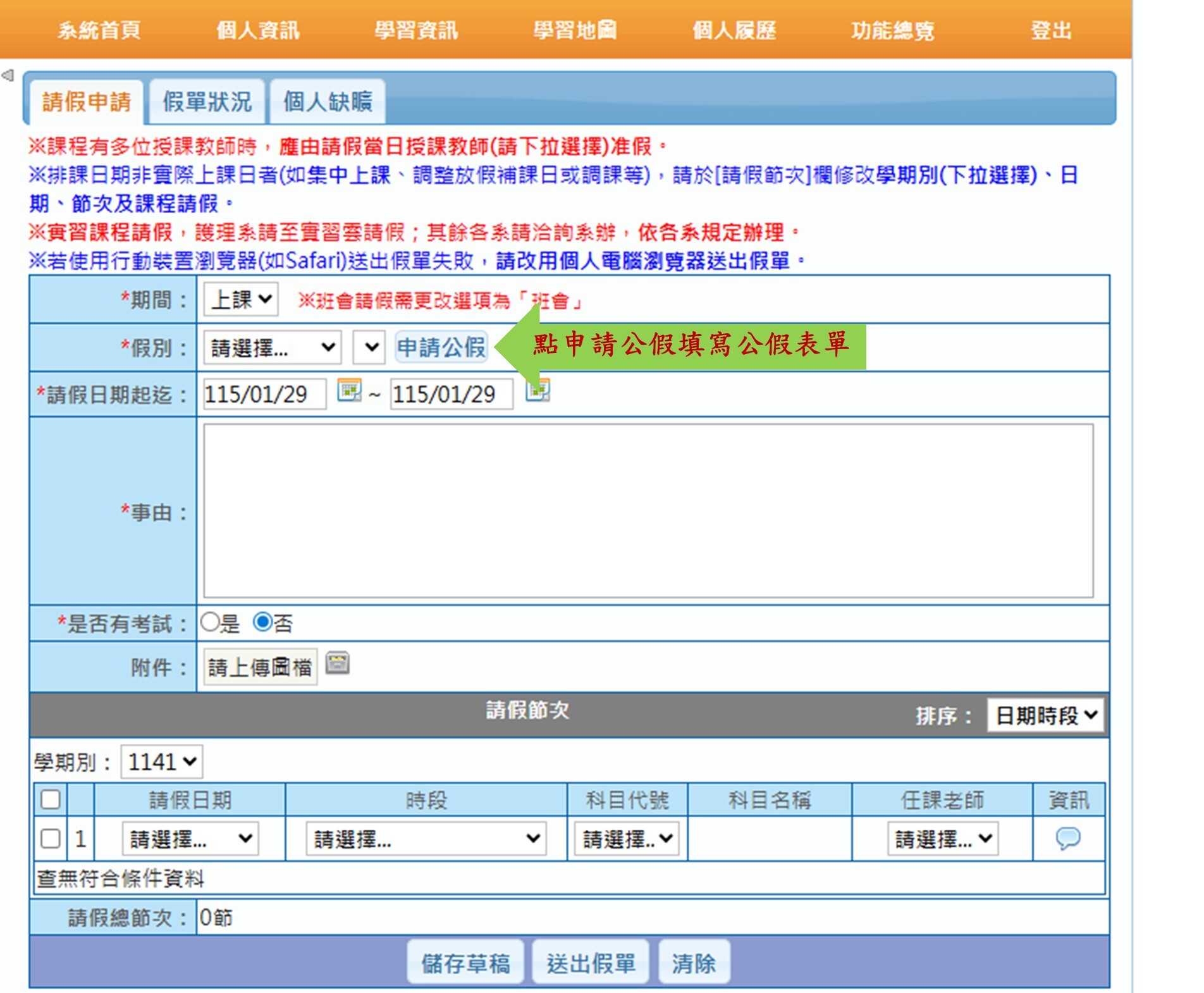Open the end date calendar picker icon
The image size is (1204, 993).
tap(538, 391)
